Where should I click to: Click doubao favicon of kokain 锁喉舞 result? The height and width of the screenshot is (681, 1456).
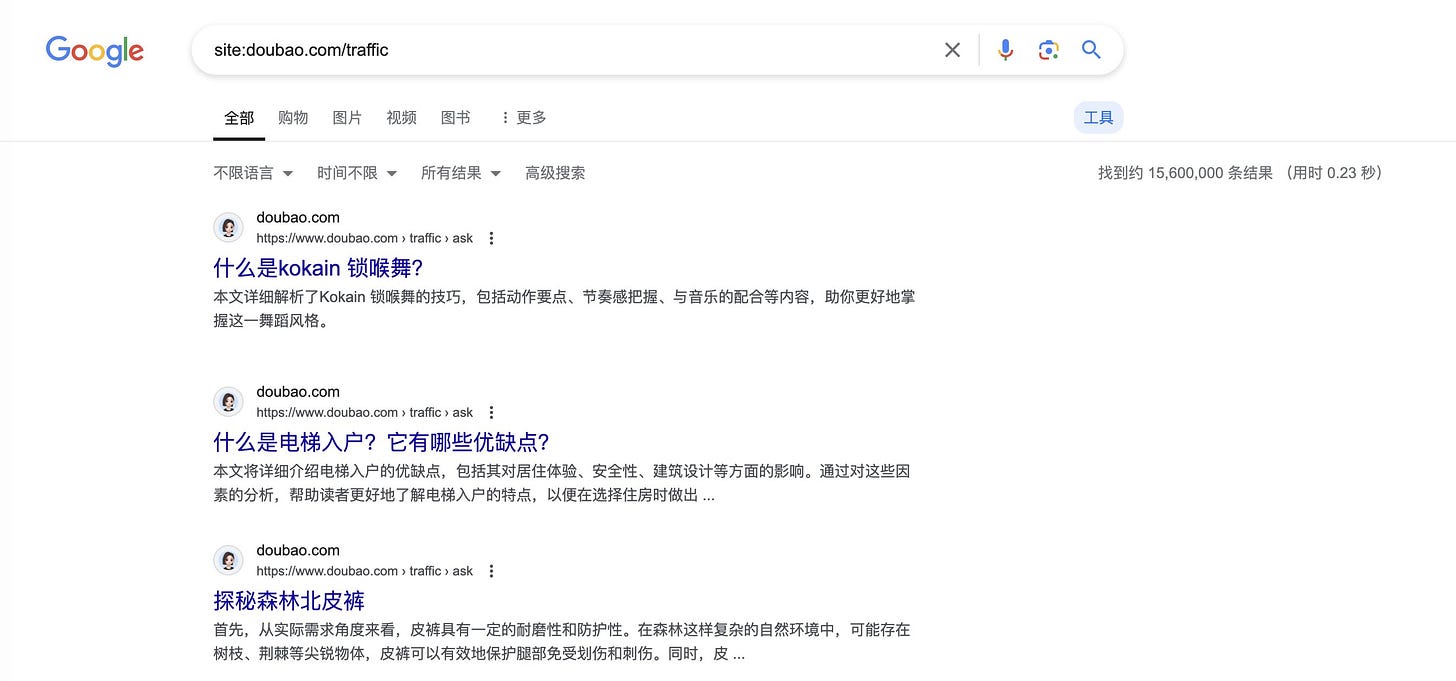point(228,228)
